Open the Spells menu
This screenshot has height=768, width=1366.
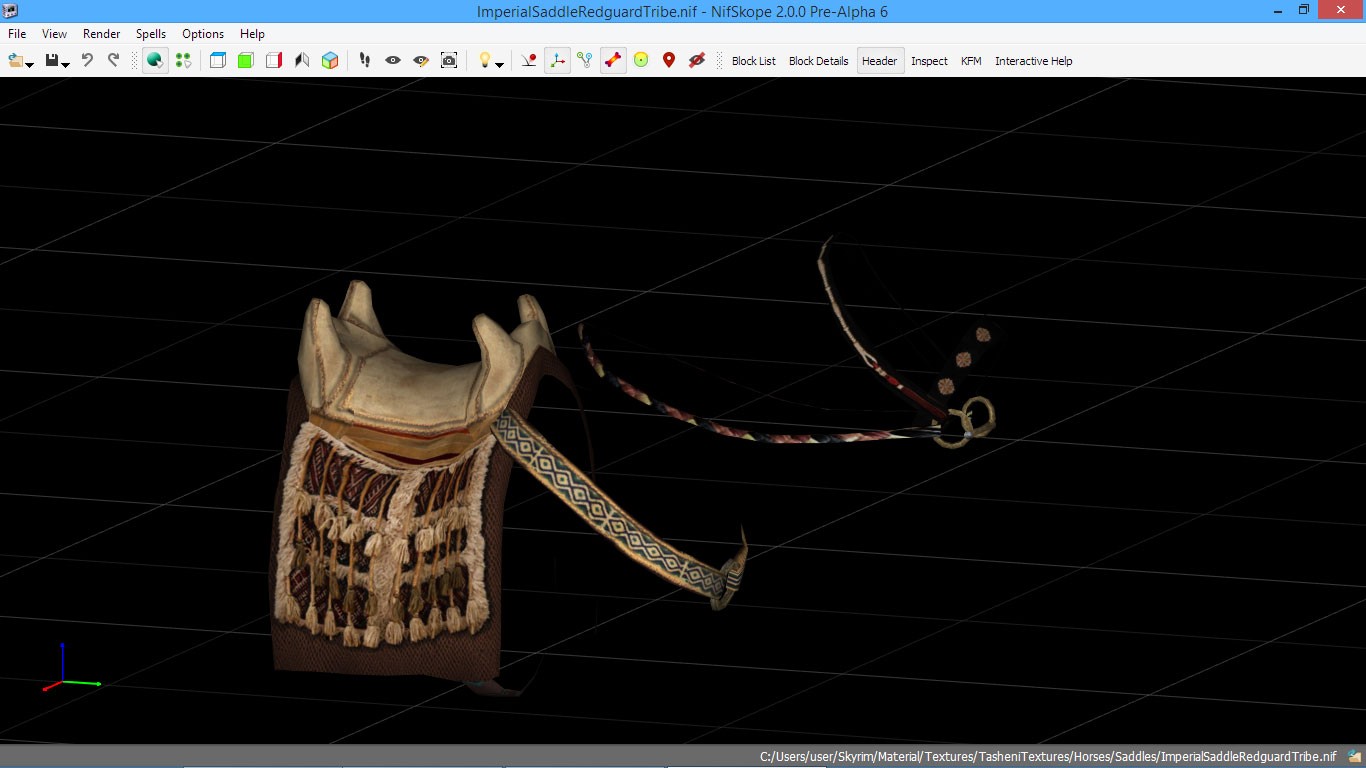click(x=150, y=34)
